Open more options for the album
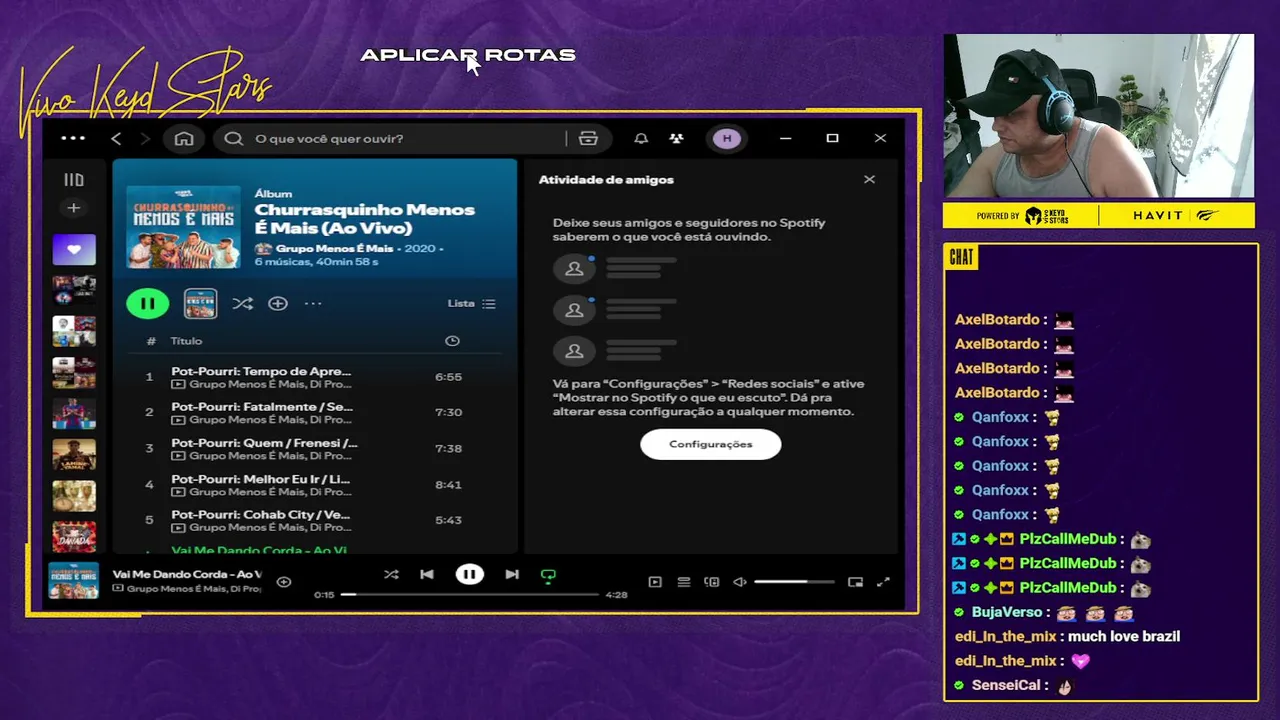The height and width of the screenshot is (720, 1280). tap(313, 303)
